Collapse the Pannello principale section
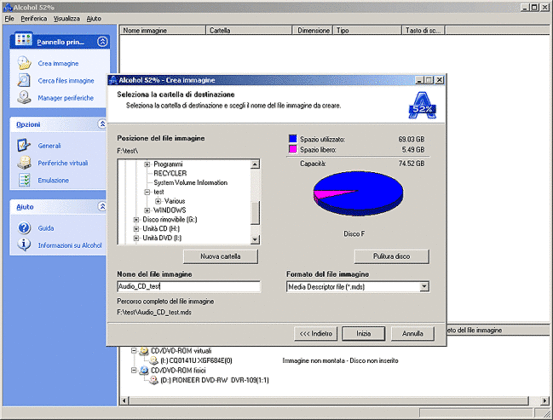 (102, 42)
